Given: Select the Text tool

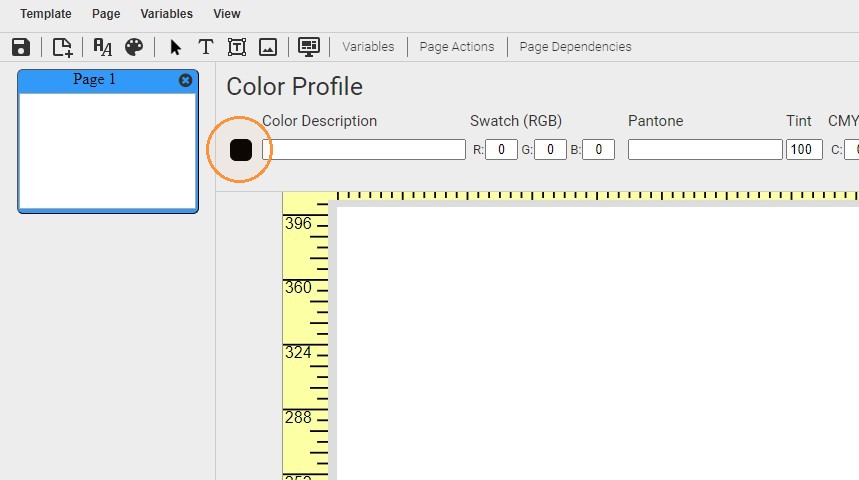Looking at the screenshot, I should pyautogui.click(x=205, y=47).
